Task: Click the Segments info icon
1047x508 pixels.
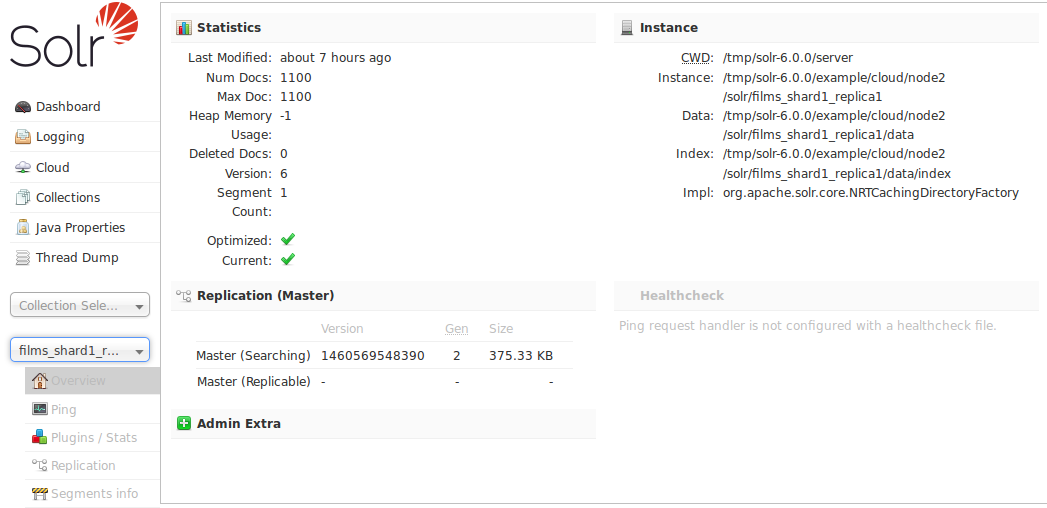Action: pos(40,493)
